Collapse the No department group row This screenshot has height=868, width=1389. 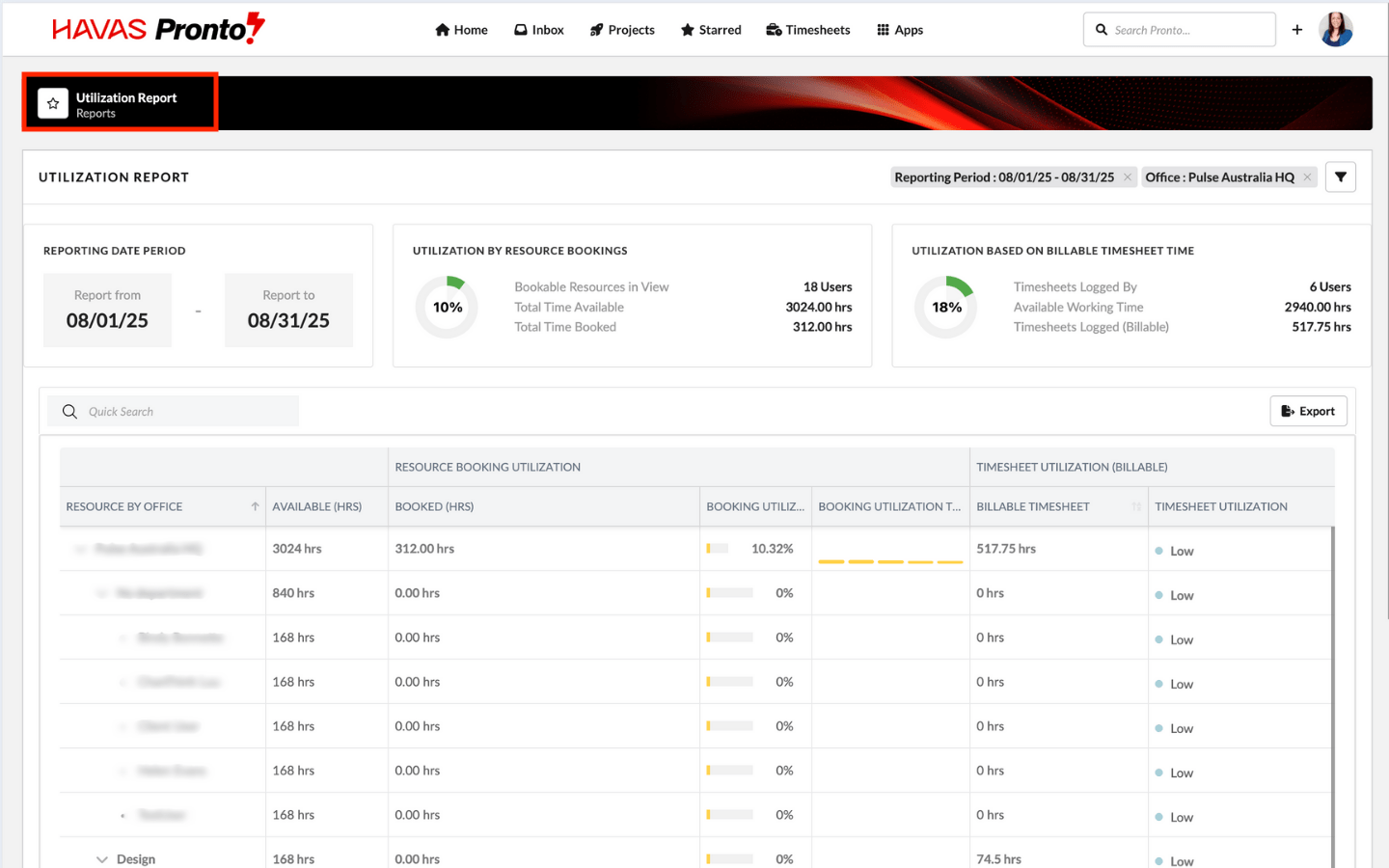[x=101, y=593]
